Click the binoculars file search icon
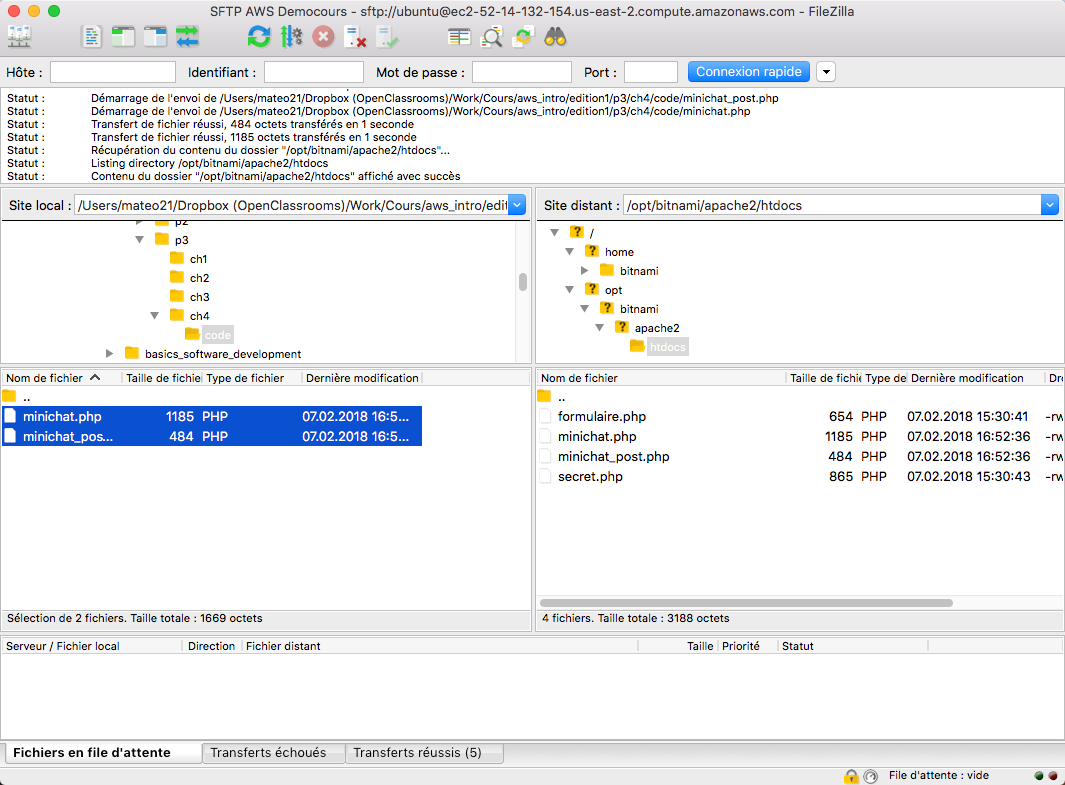The image size is (1065, 785). pyautogui.click(x=556, y=38)
